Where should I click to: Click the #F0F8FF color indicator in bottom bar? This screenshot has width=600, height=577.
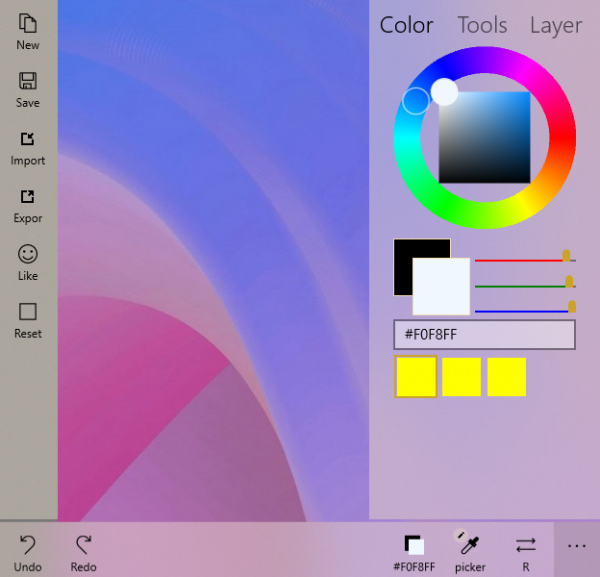(414, 553)
